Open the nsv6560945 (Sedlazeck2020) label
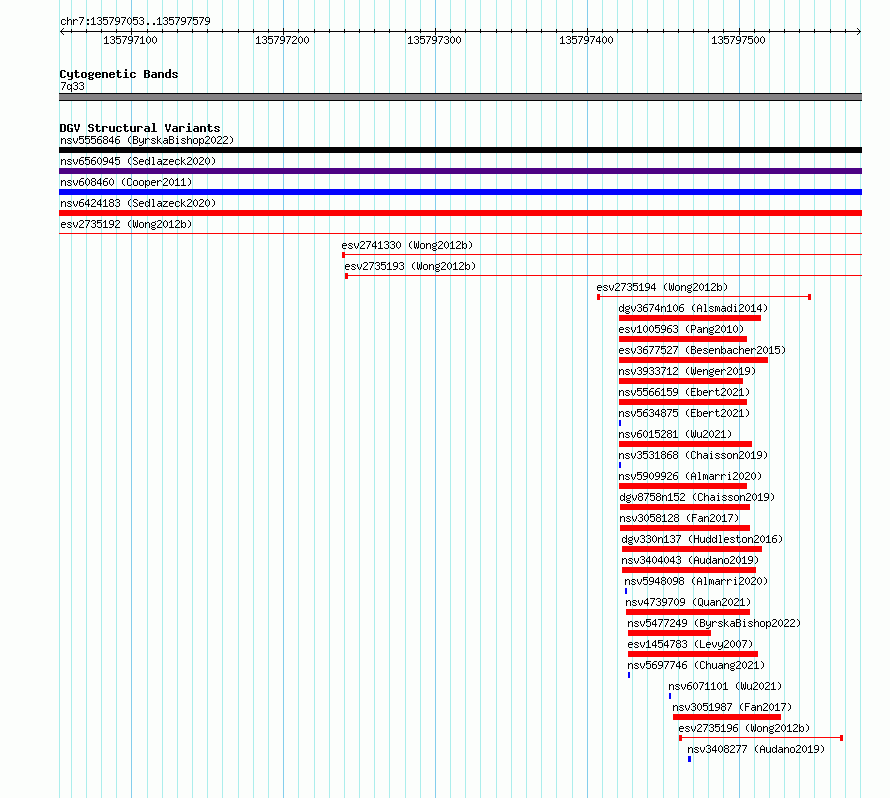The image size is (890, 798). 138,161
